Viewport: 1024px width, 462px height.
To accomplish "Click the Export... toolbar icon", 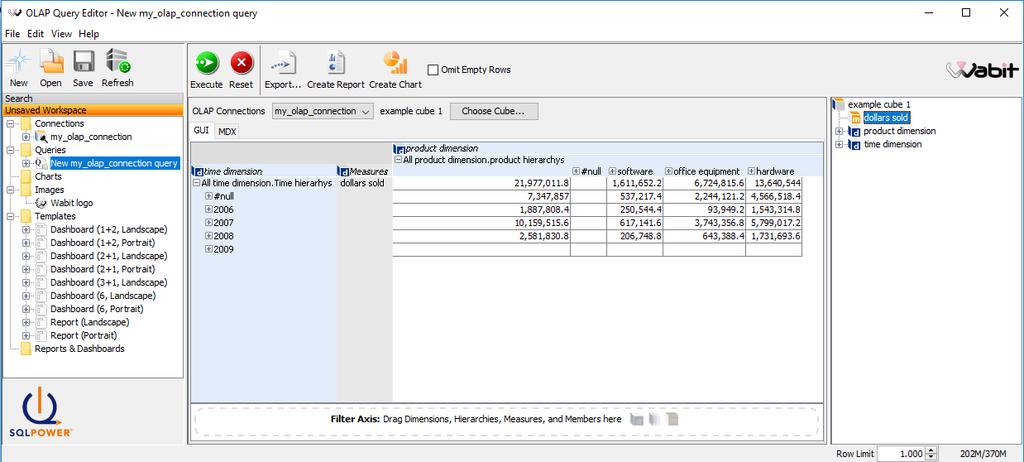I will point(283,63).
